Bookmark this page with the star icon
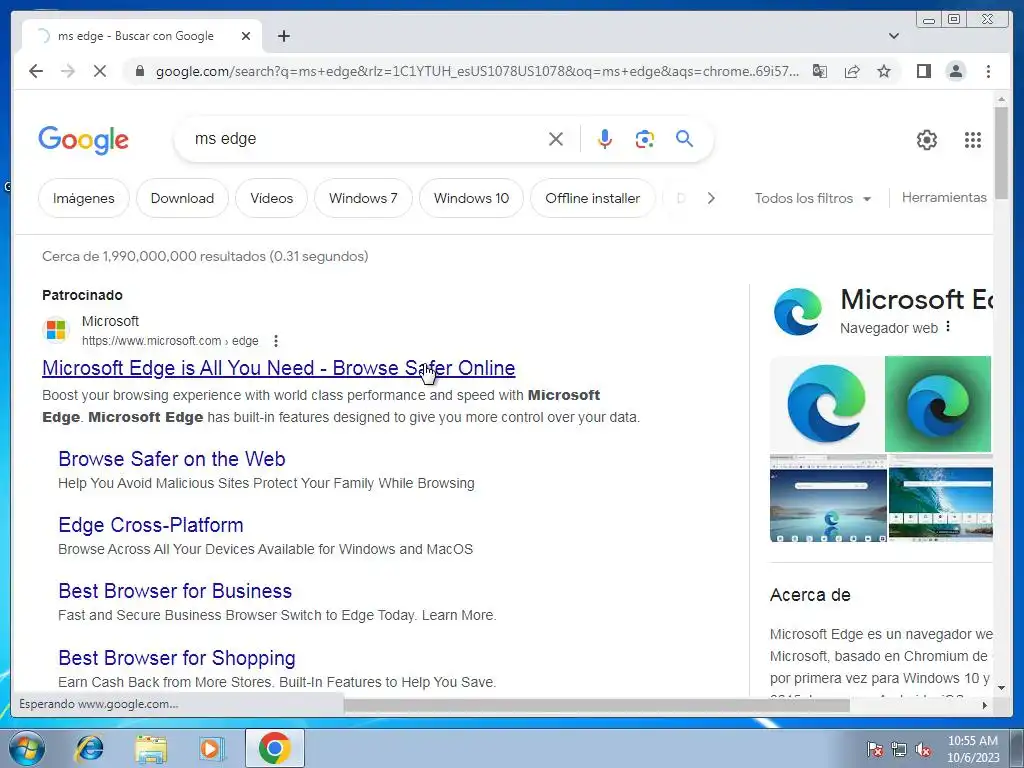Image resolution: width=1024 pixels, height=768 pixels. click(x=884, y=71)
